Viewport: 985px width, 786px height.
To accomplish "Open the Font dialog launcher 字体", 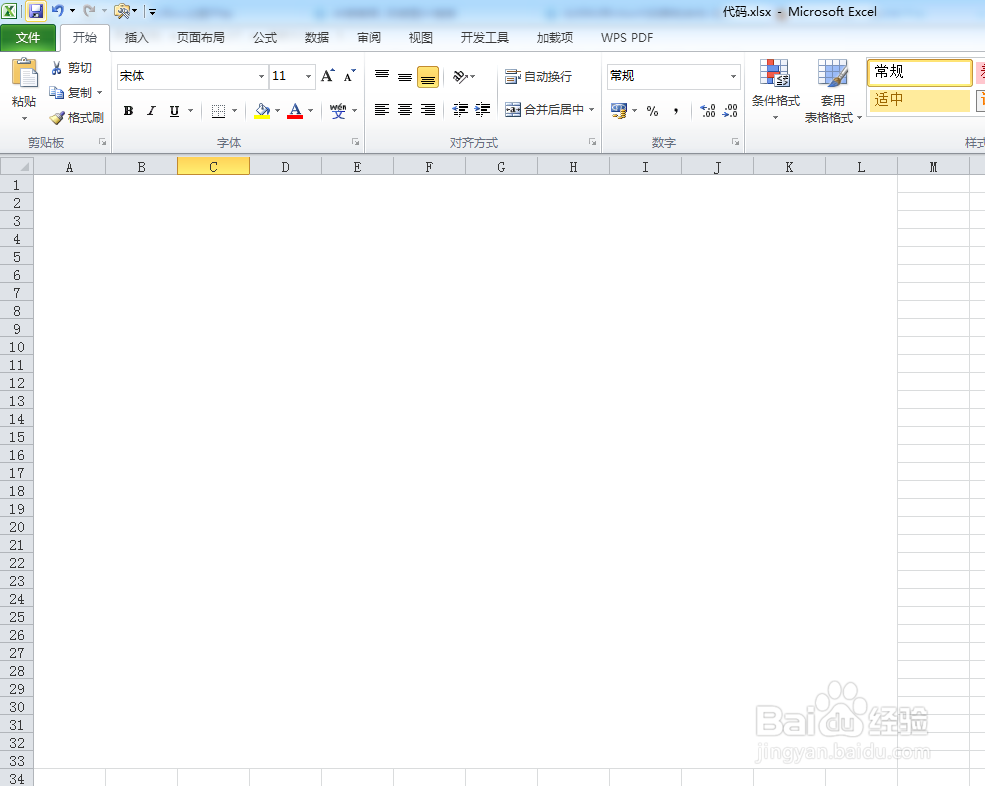I will click(356, 143).
